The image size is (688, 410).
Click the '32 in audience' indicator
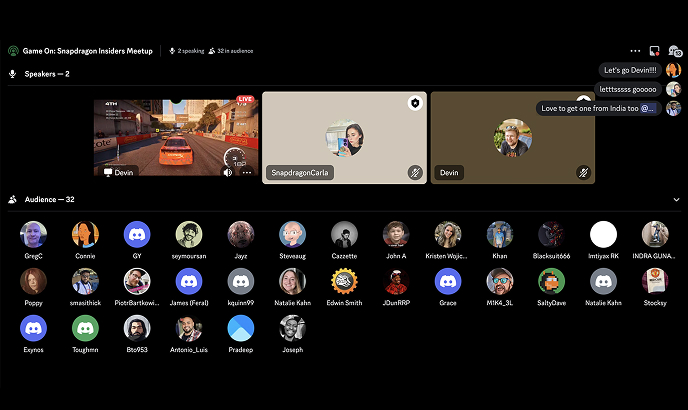[231, 51]
